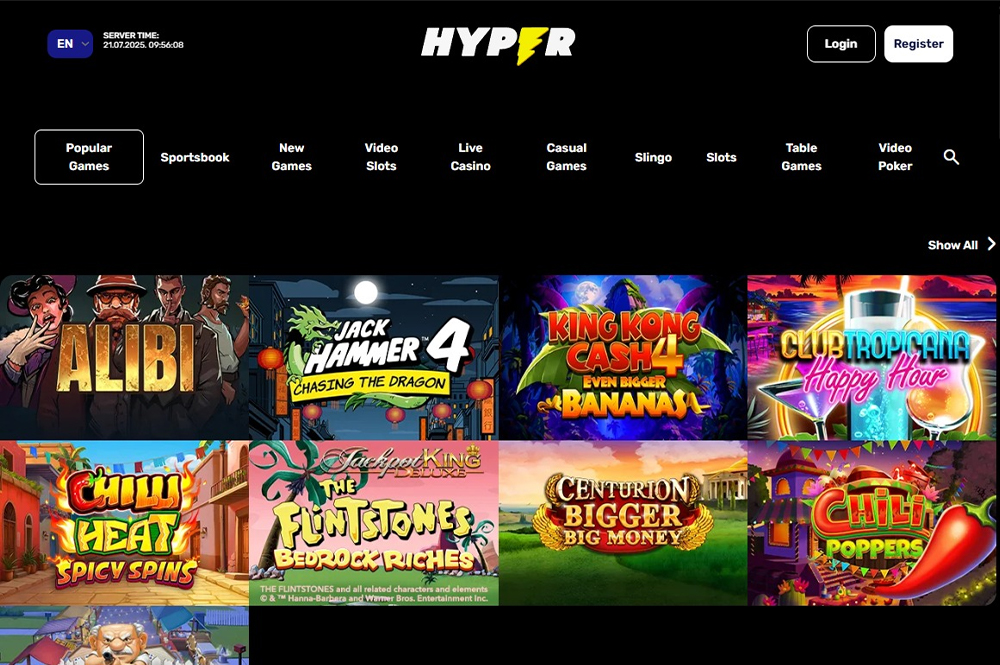
Task: Open The Flintstones Bedrock Riches game
Action: [x=373, y=523]
